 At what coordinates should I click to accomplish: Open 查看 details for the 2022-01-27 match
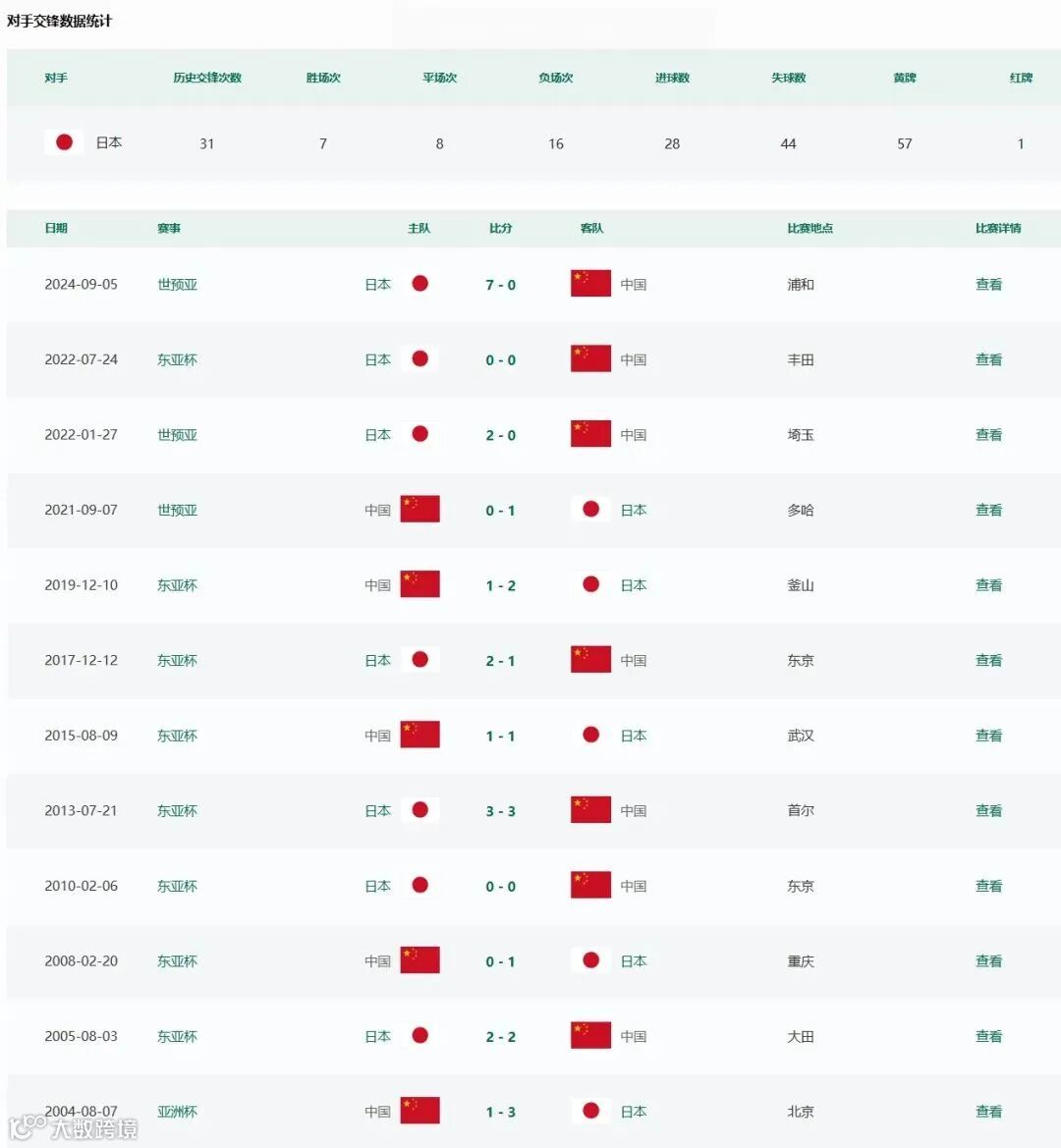[988, 435]
